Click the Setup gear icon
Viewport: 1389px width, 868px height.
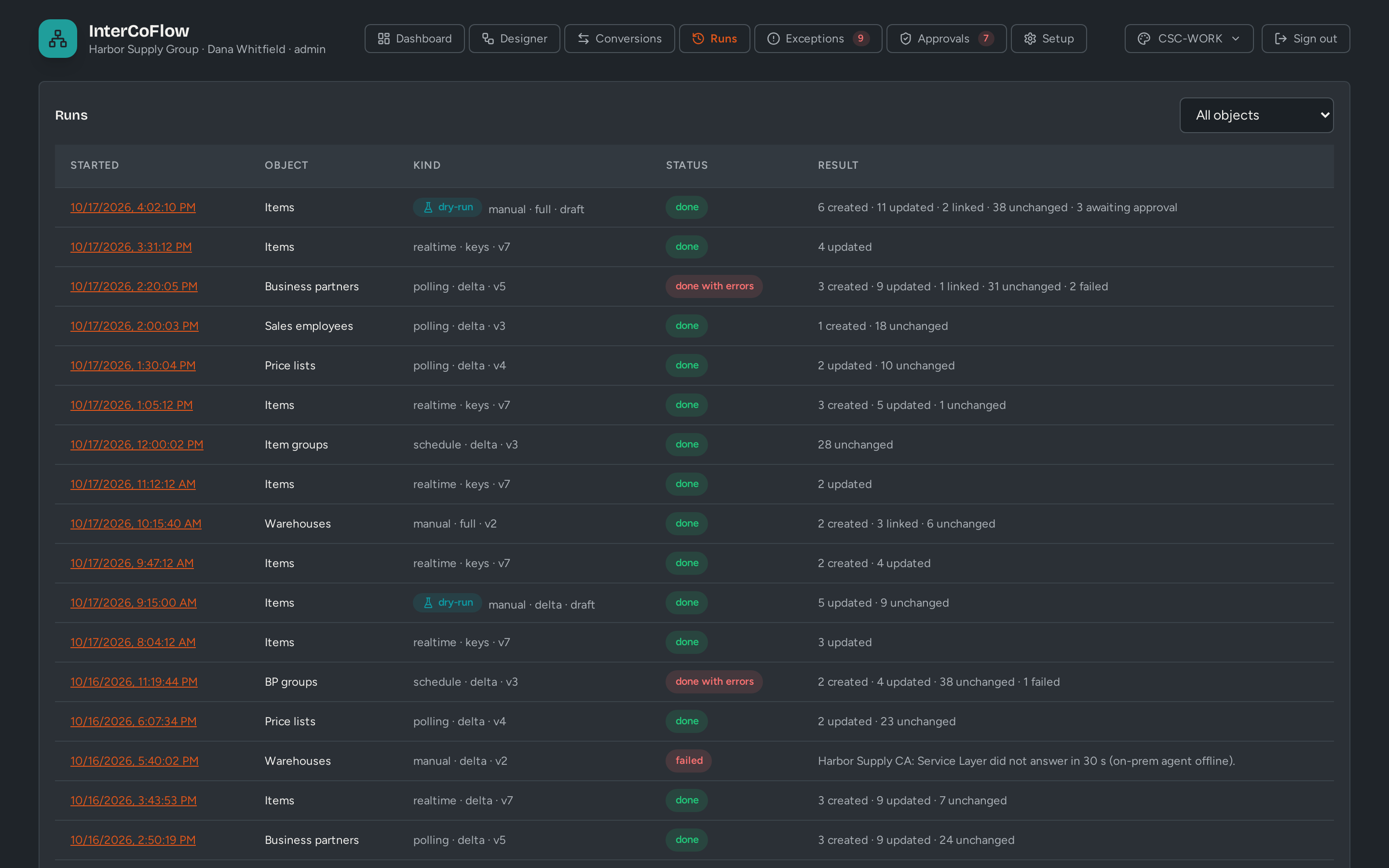pyautogui.click(x=1030, y=39)
